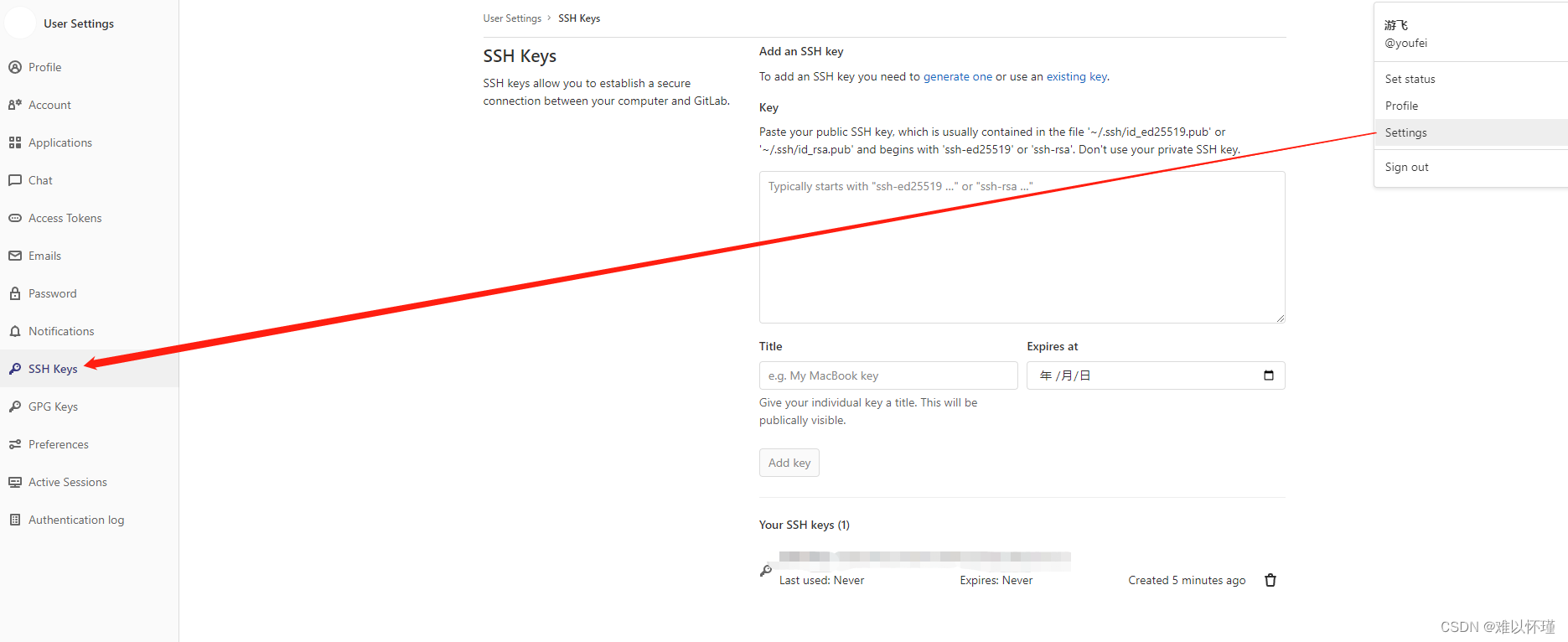Click the Emails envelope icon

tap(15, 256)
